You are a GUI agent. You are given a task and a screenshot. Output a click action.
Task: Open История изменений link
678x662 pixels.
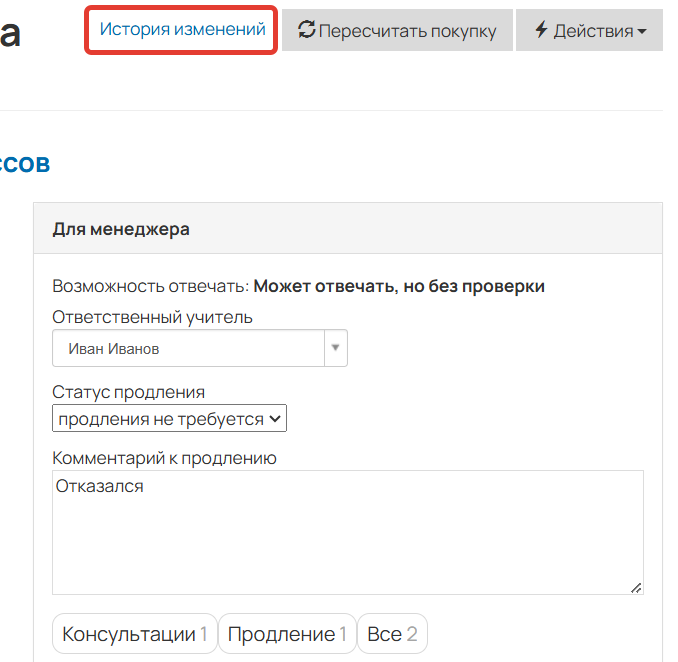tap(182, 30)
